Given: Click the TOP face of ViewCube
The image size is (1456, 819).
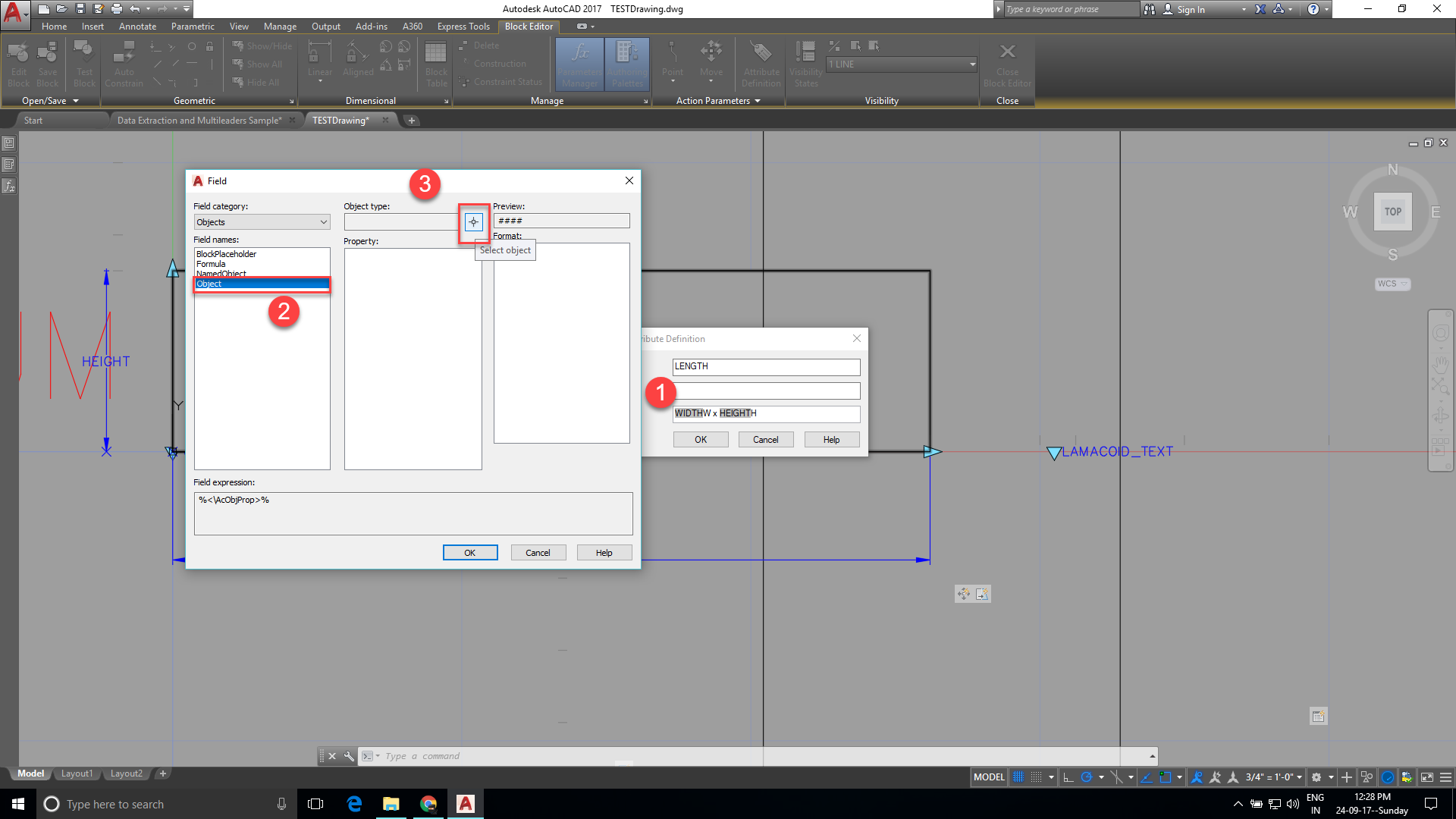Looking at the screenshot, I should click(x=1393, y=212).
